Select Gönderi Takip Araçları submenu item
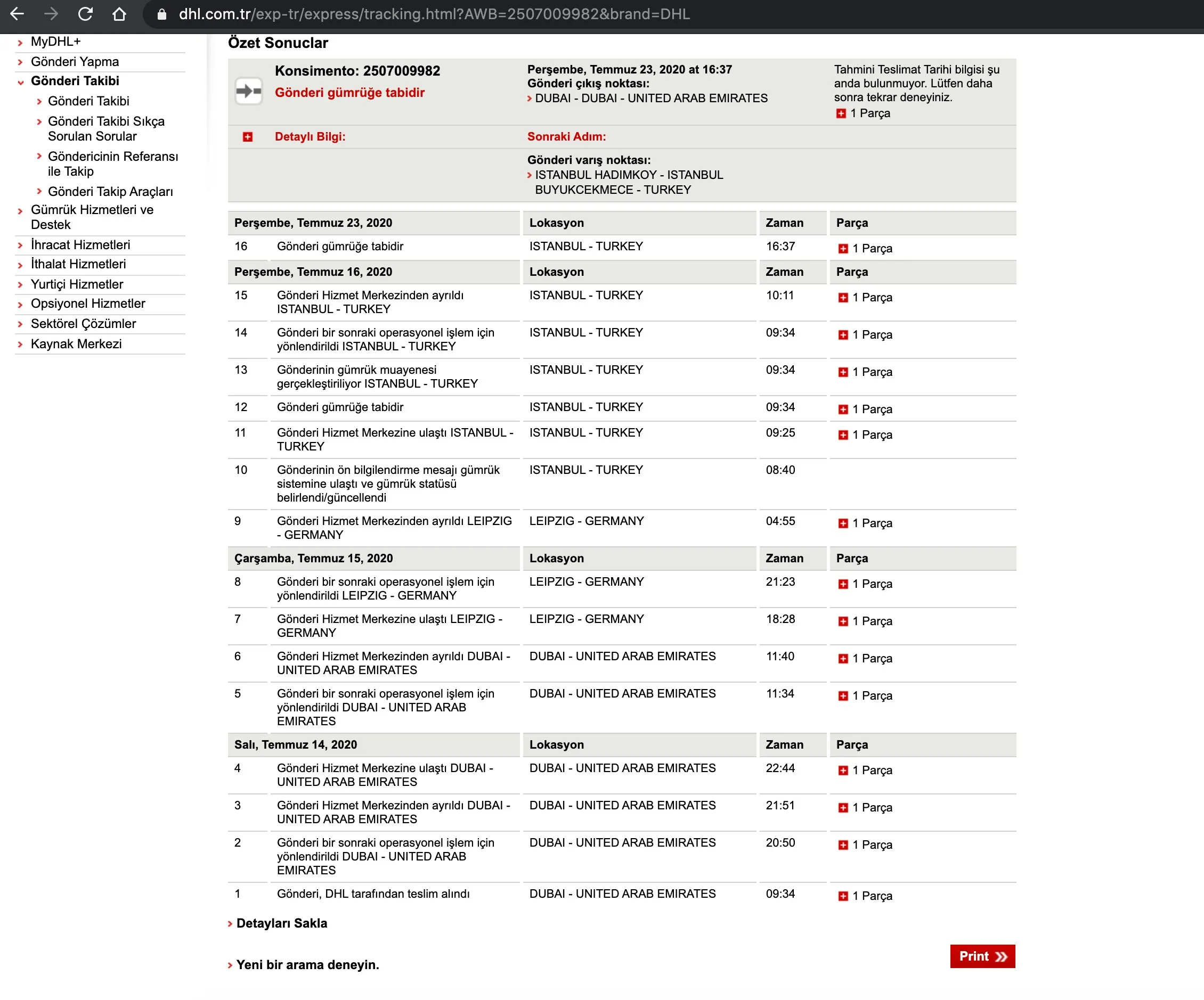Image resolution: width=1204 pixels, height=1000 pixels. tap(110, 191)
